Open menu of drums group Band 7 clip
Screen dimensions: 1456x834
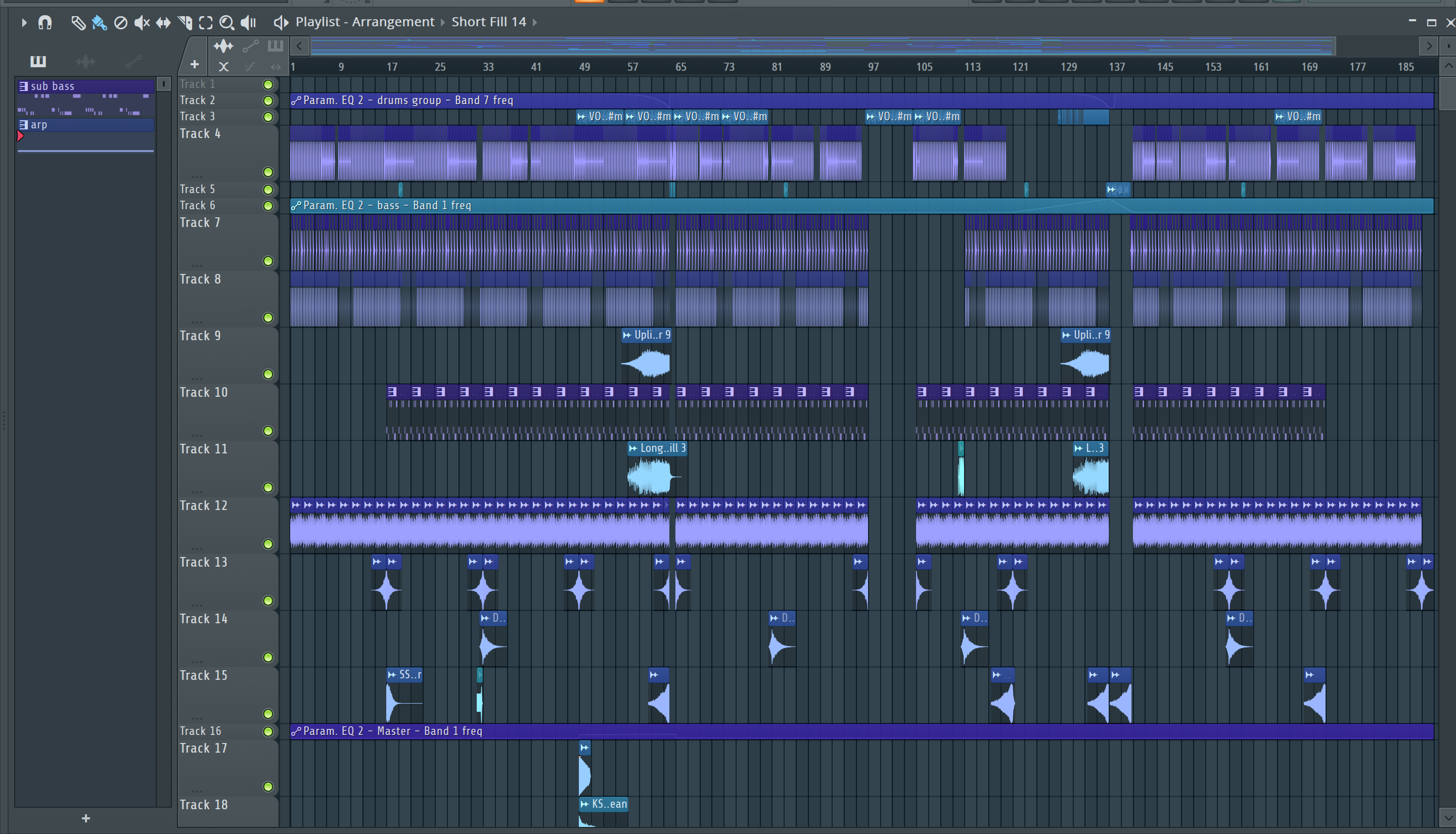[x=296, y=101]
